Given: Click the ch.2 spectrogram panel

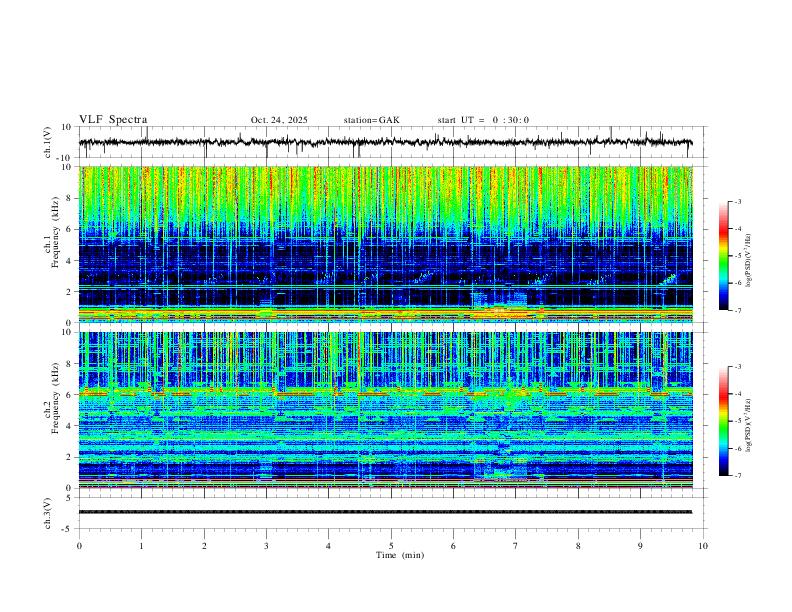Looking at the screenshot, I should coord(386,410).
